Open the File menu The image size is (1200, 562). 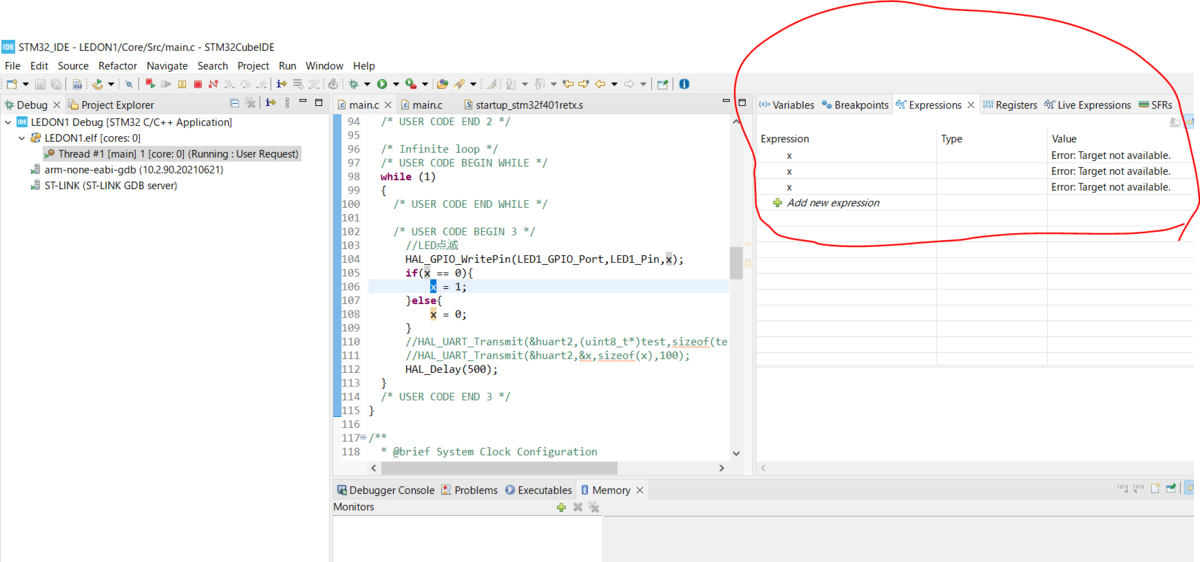point(13,66)
